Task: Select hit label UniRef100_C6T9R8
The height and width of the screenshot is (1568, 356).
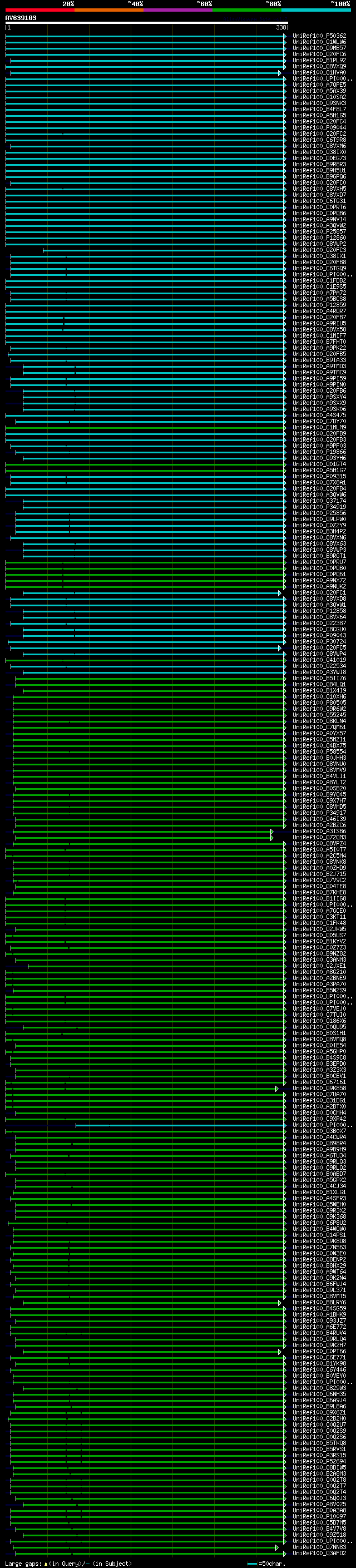Action: coord(319,140)
